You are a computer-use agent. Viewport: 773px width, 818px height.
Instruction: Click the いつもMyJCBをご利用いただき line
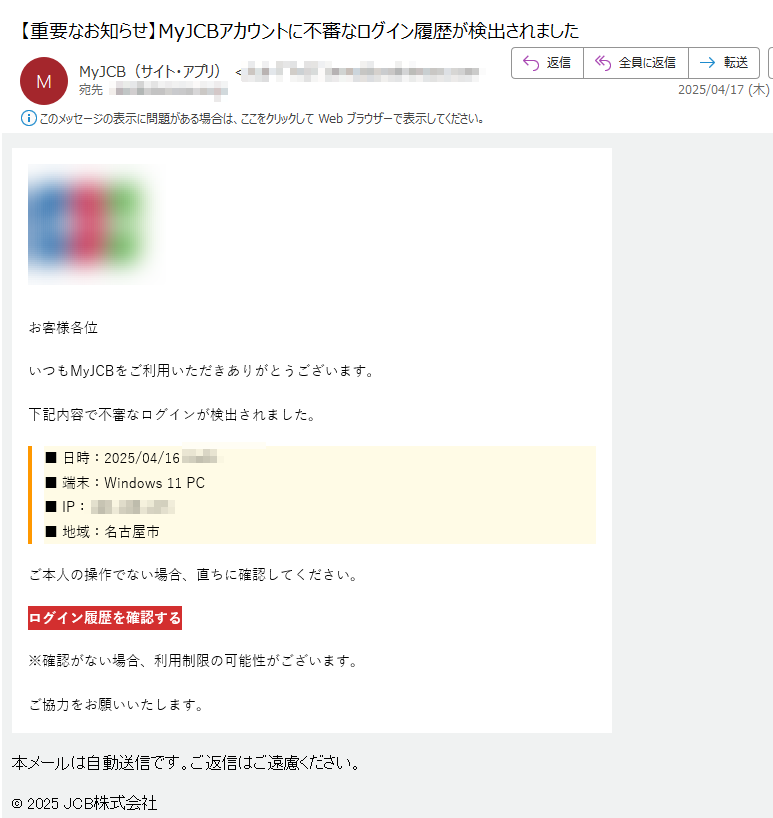click(x=202, y=371)
